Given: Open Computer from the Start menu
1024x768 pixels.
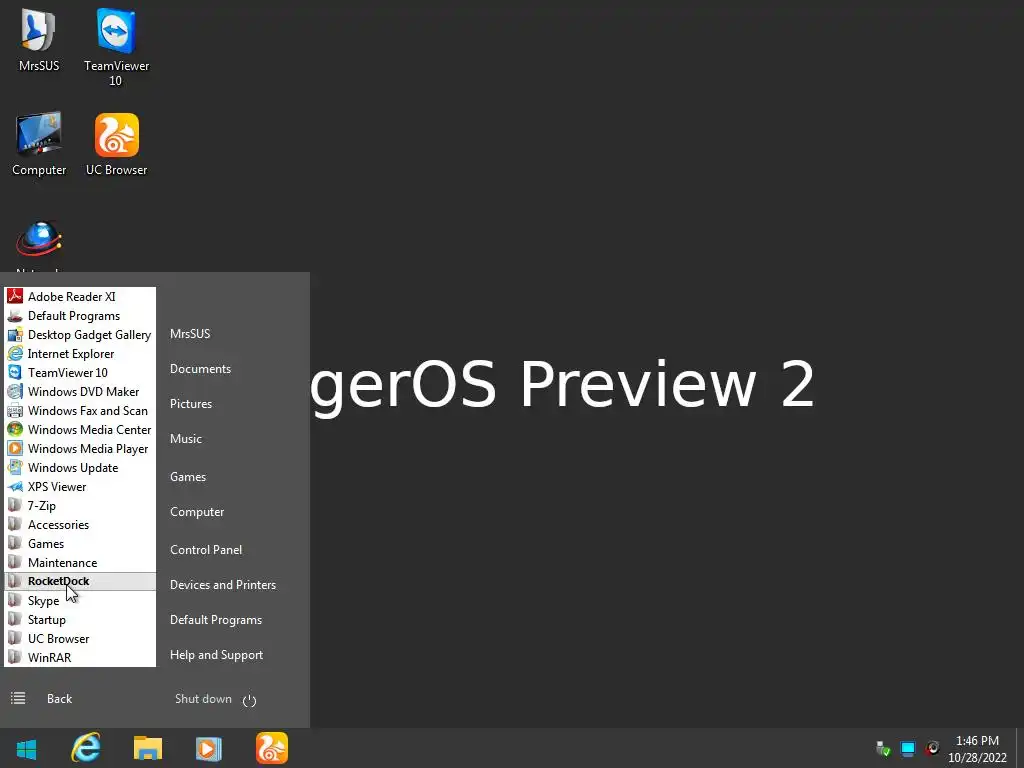Looking at the screenshot, I should [197, 512].
